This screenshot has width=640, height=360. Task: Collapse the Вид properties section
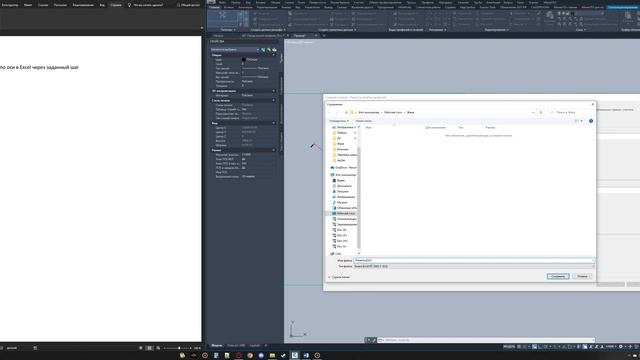pyautogui.click(x=274, y=123)
